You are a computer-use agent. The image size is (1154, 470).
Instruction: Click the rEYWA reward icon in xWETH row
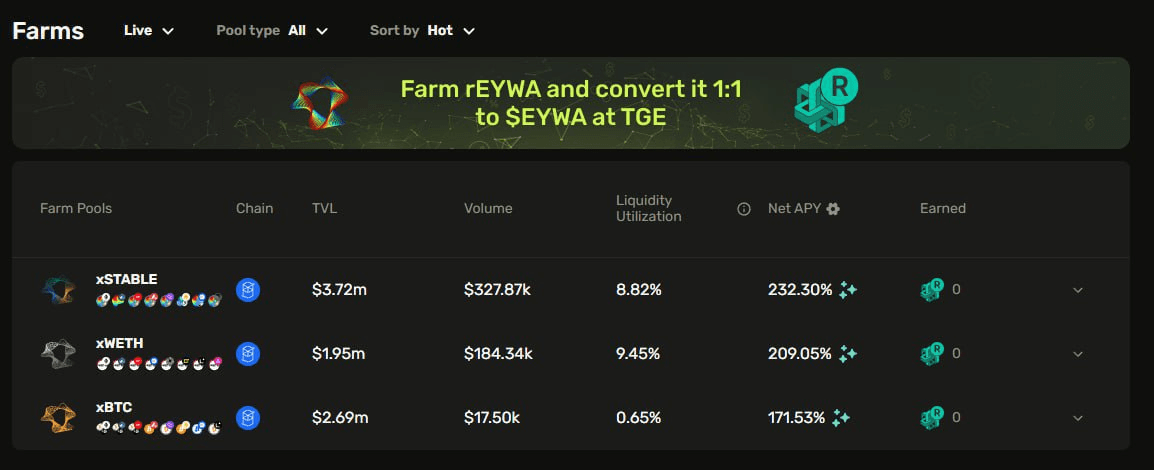[932, 353]
